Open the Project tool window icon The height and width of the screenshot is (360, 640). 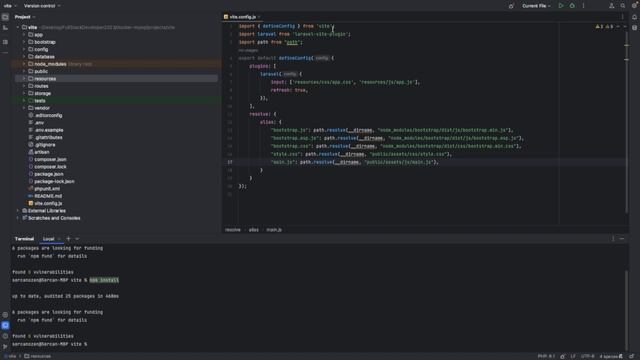[5, 17]
